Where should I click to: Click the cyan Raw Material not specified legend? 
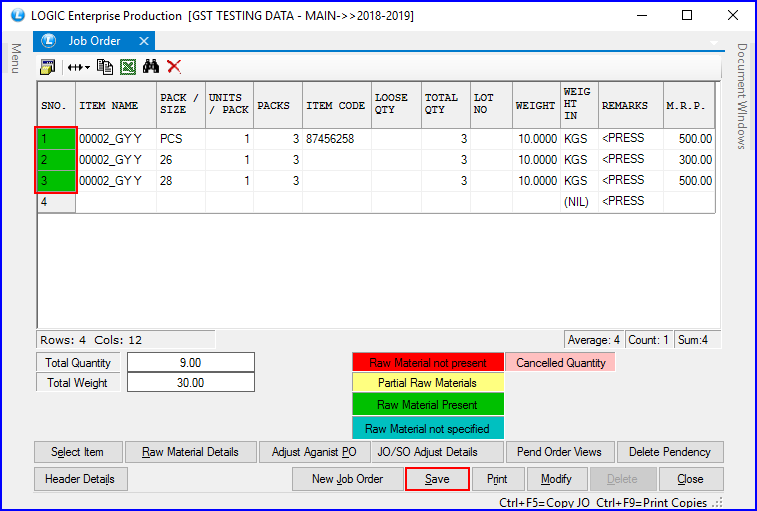pos(428,428)
